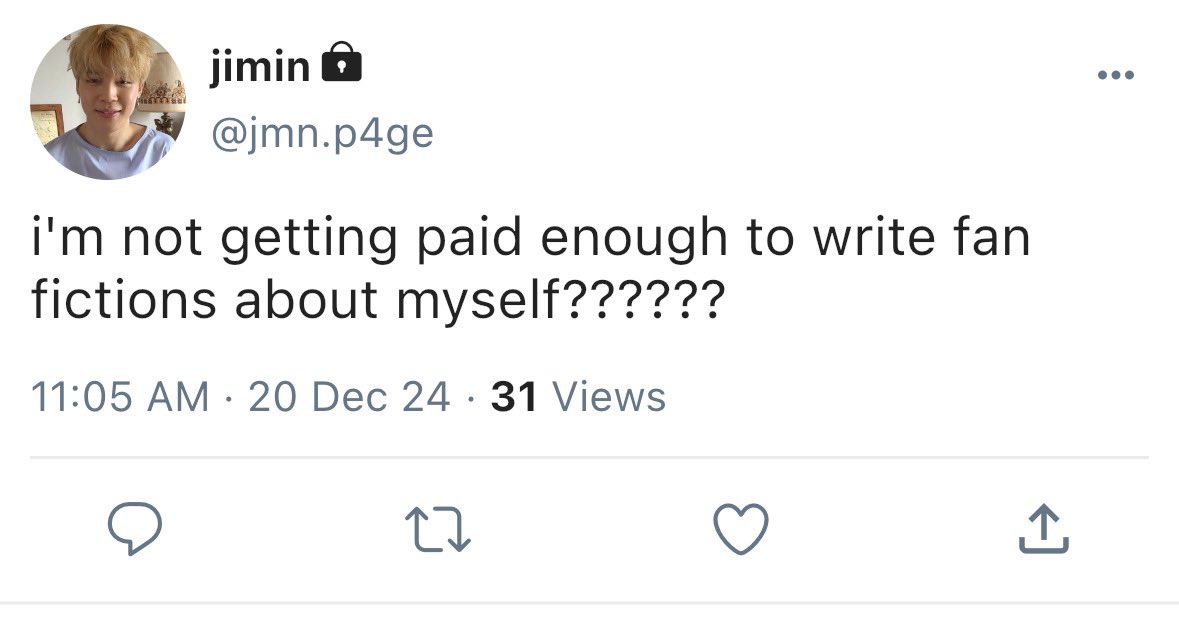1179x621 pixels.
Task: Click the word "paid" in tweet text
Action: [x=469, y=238]
